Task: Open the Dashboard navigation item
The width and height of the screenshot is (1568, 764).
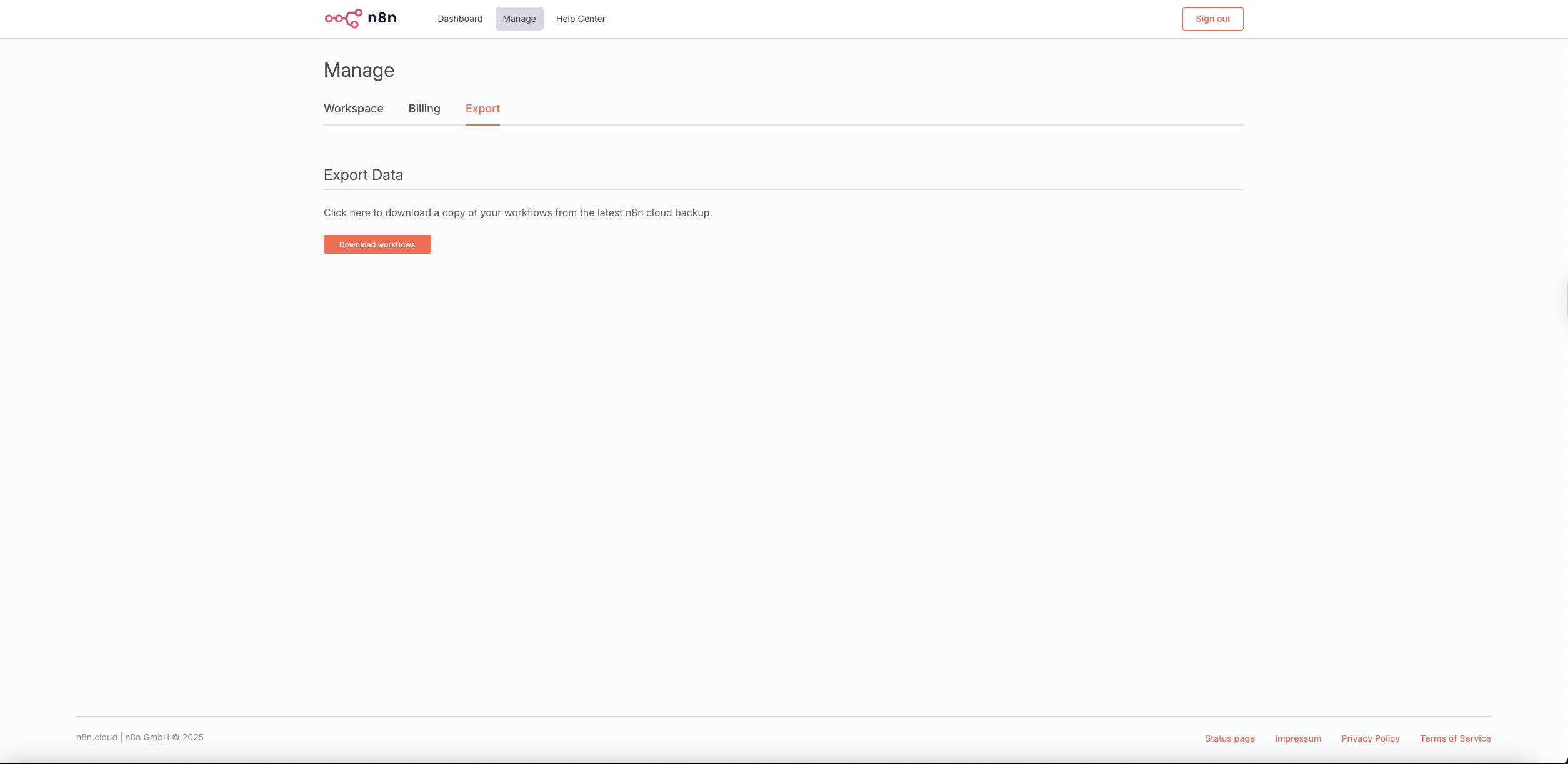Action: pos(460,19)
